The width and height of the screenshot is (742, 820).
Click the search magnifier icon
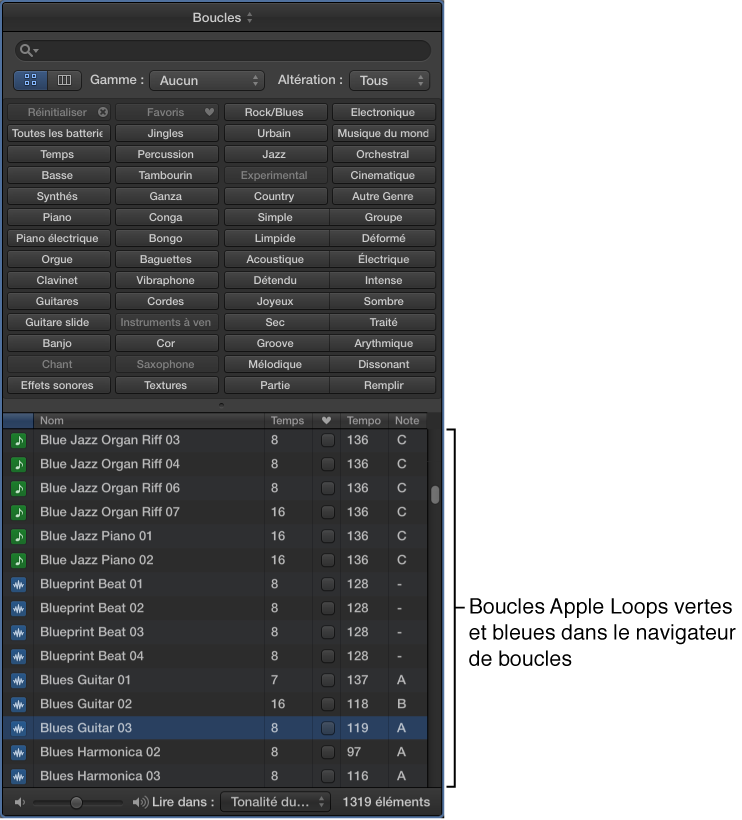pos(28,51)
